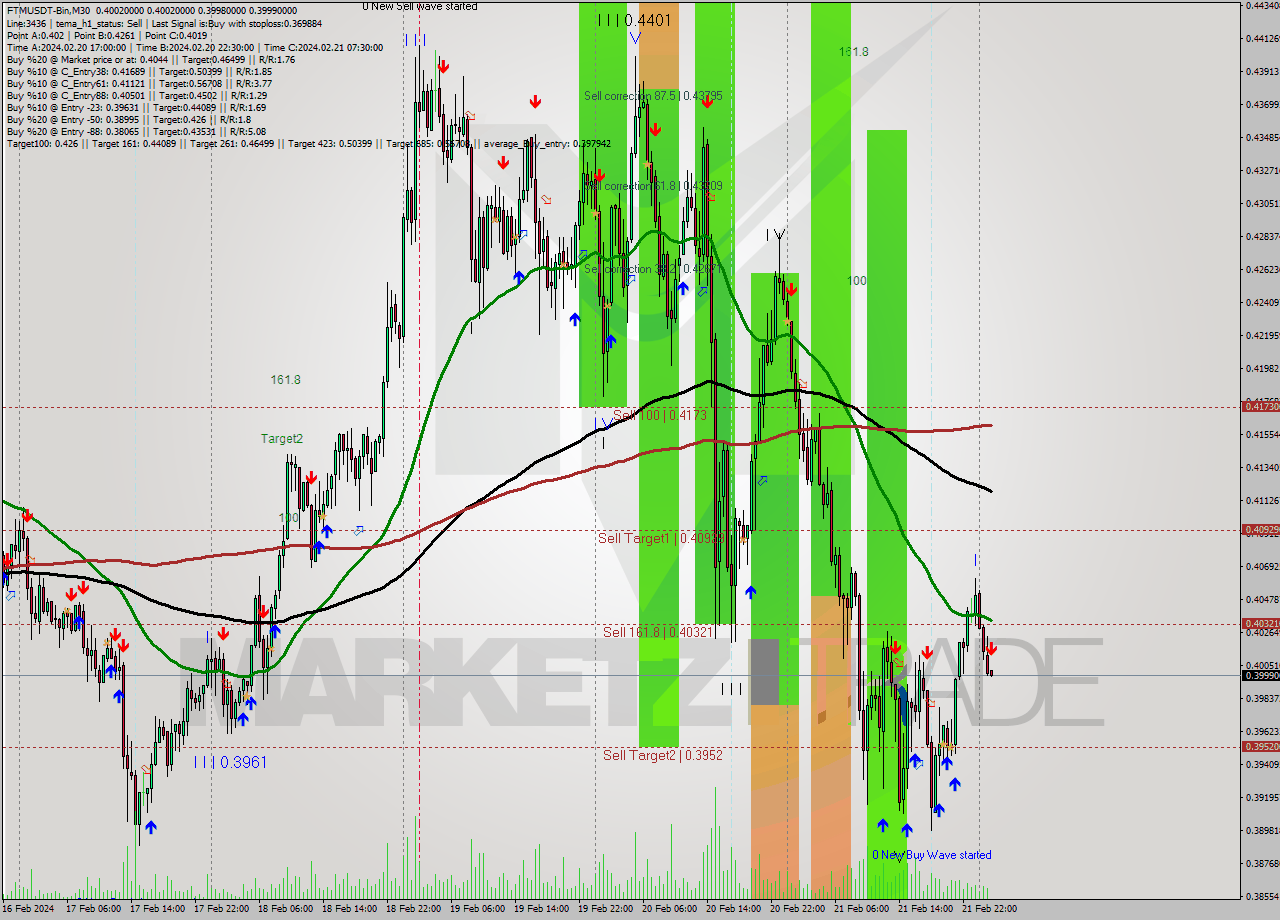Select the 0.39837 price axis label
This screenshot has width=1280, height=920.
point(1261,698)
